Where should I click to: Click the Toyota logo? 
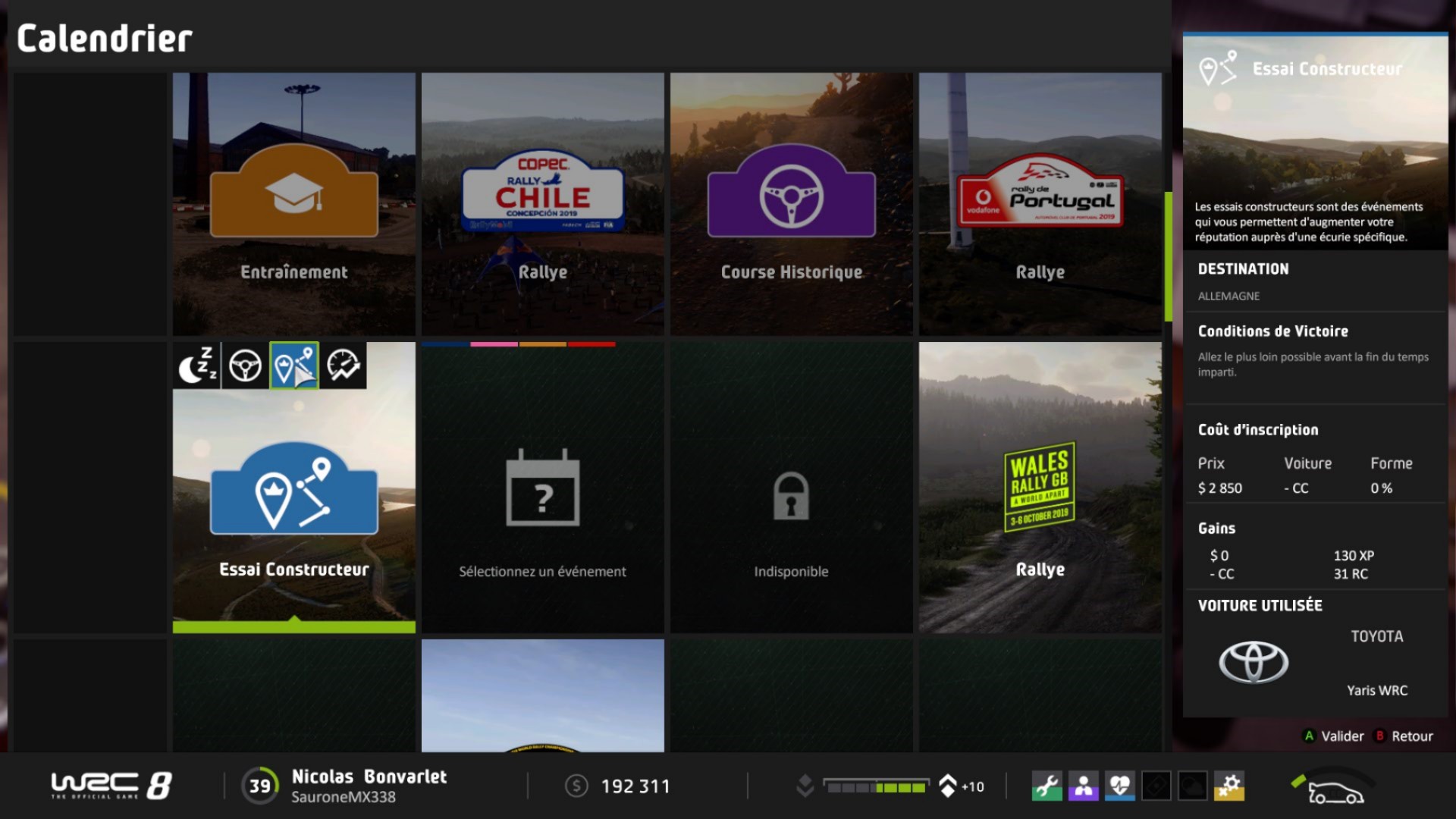1254,662
